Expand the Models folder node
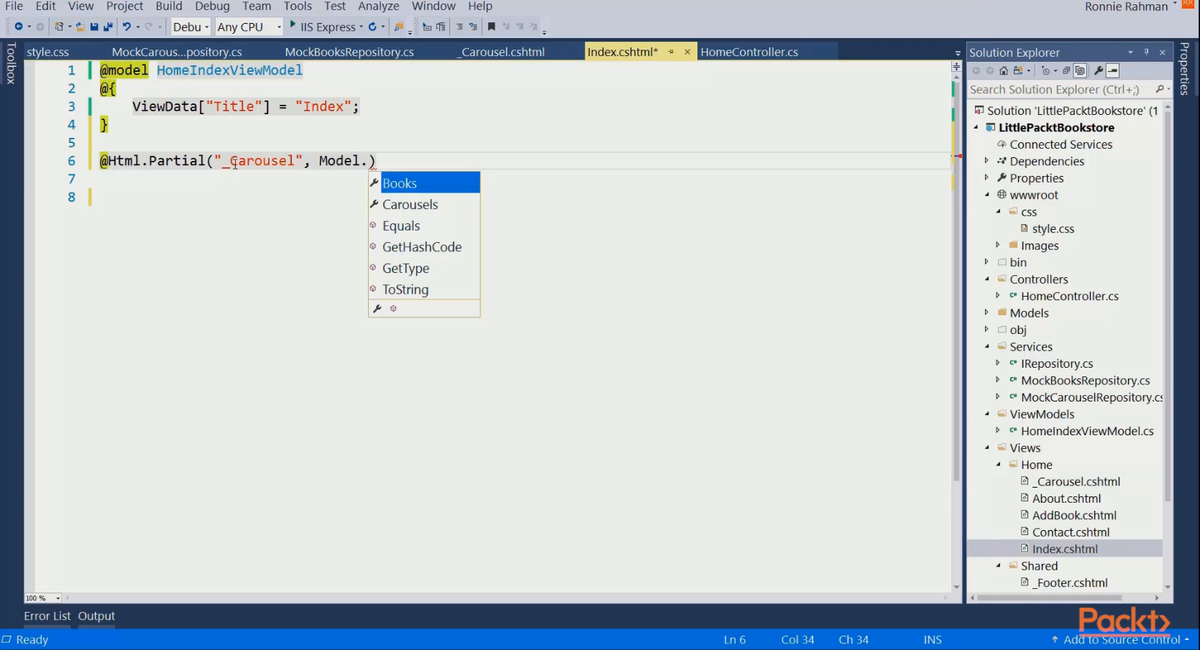 (987, 313)
